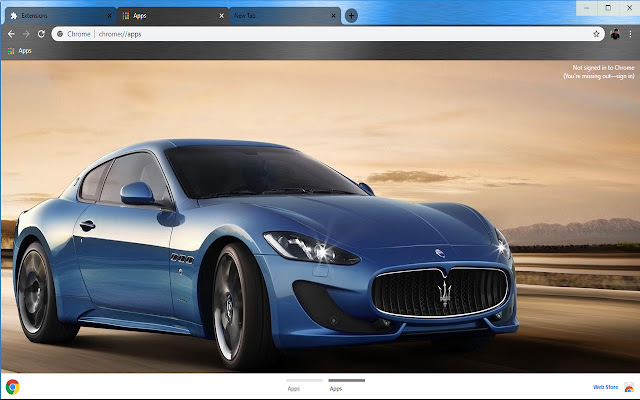Select the second Apps page indicator
The width and height of the screenshot is (640, 400).
(347, 384)
